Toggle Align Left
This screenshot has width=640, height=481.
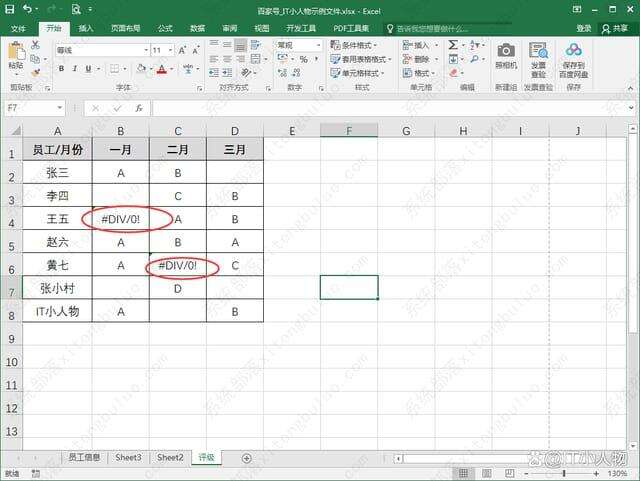[x=214, y=59]
